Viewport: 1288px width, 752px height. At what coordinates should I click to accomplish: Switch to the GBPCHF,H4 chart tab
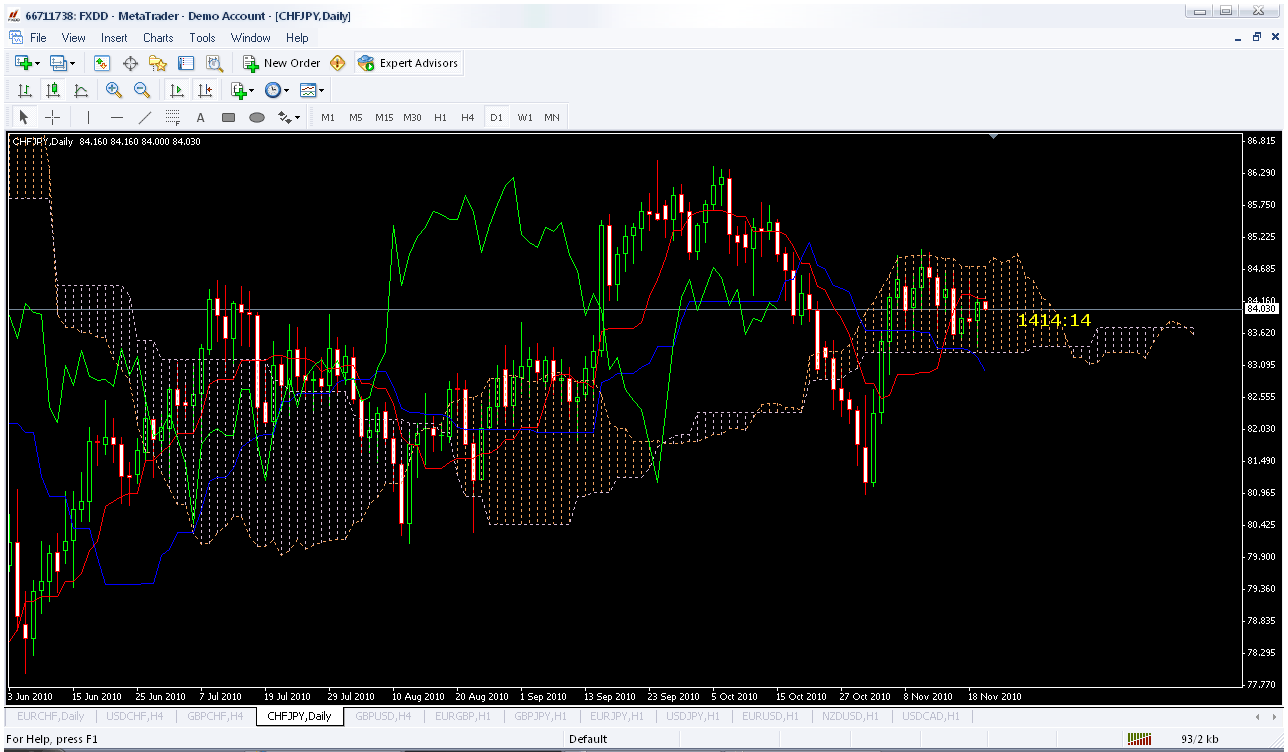[x=215, y=716]
